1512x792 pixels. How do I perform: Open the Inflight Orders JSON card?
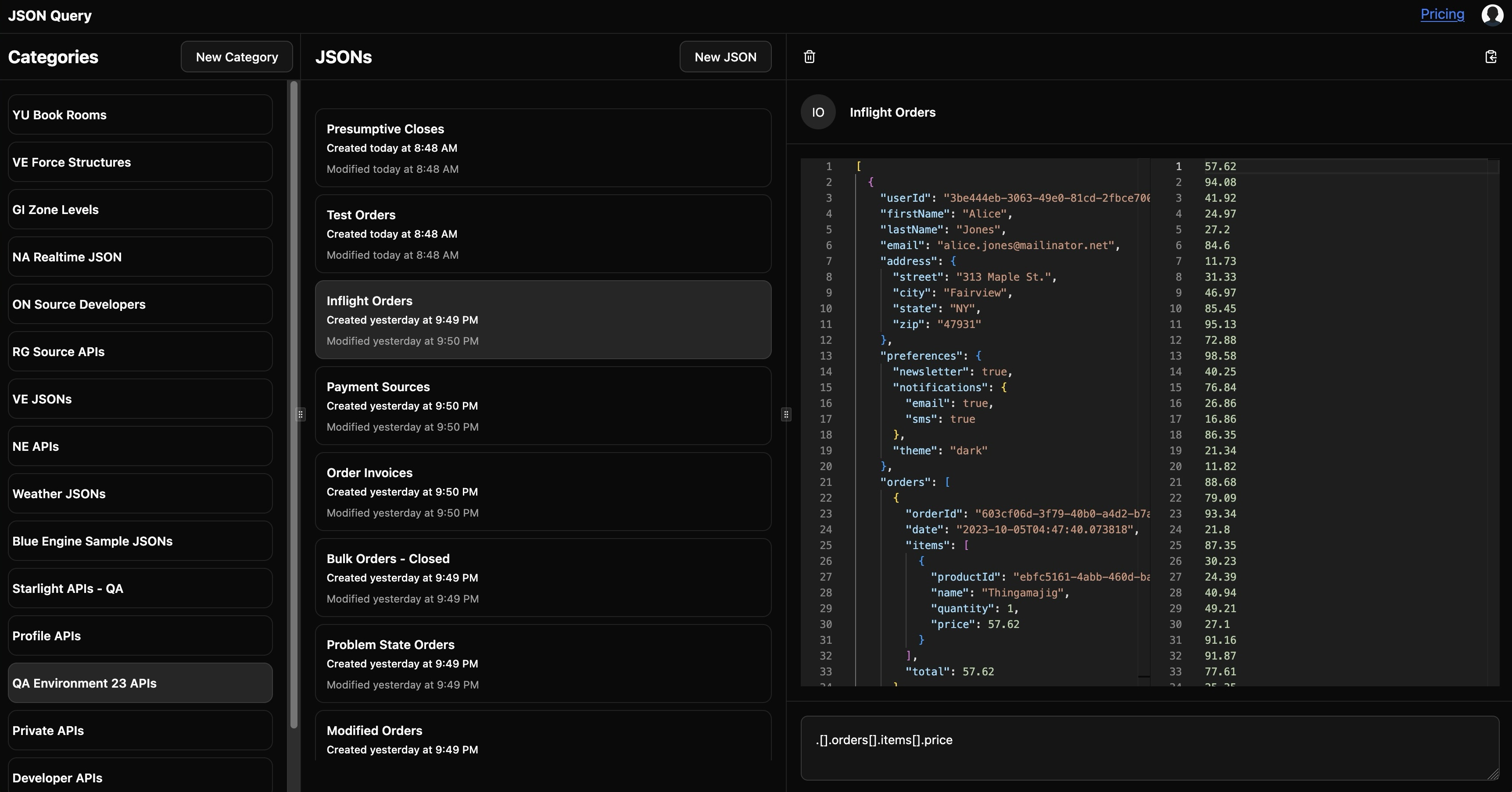[x=543, y=320]
